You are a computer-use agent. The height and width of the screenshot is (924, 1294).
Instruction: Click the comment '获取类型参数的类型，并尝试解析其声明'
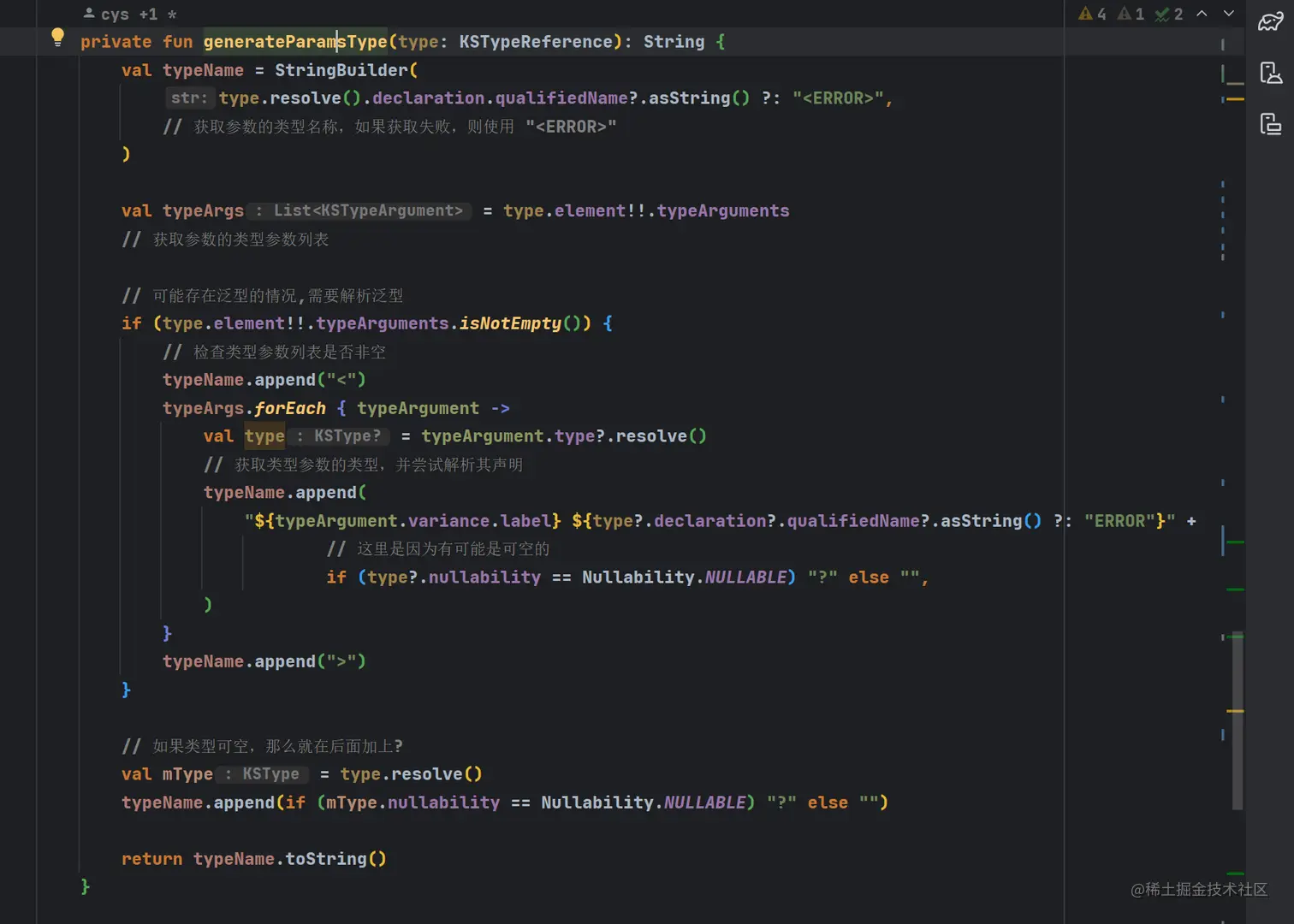[x=363, y=465]
